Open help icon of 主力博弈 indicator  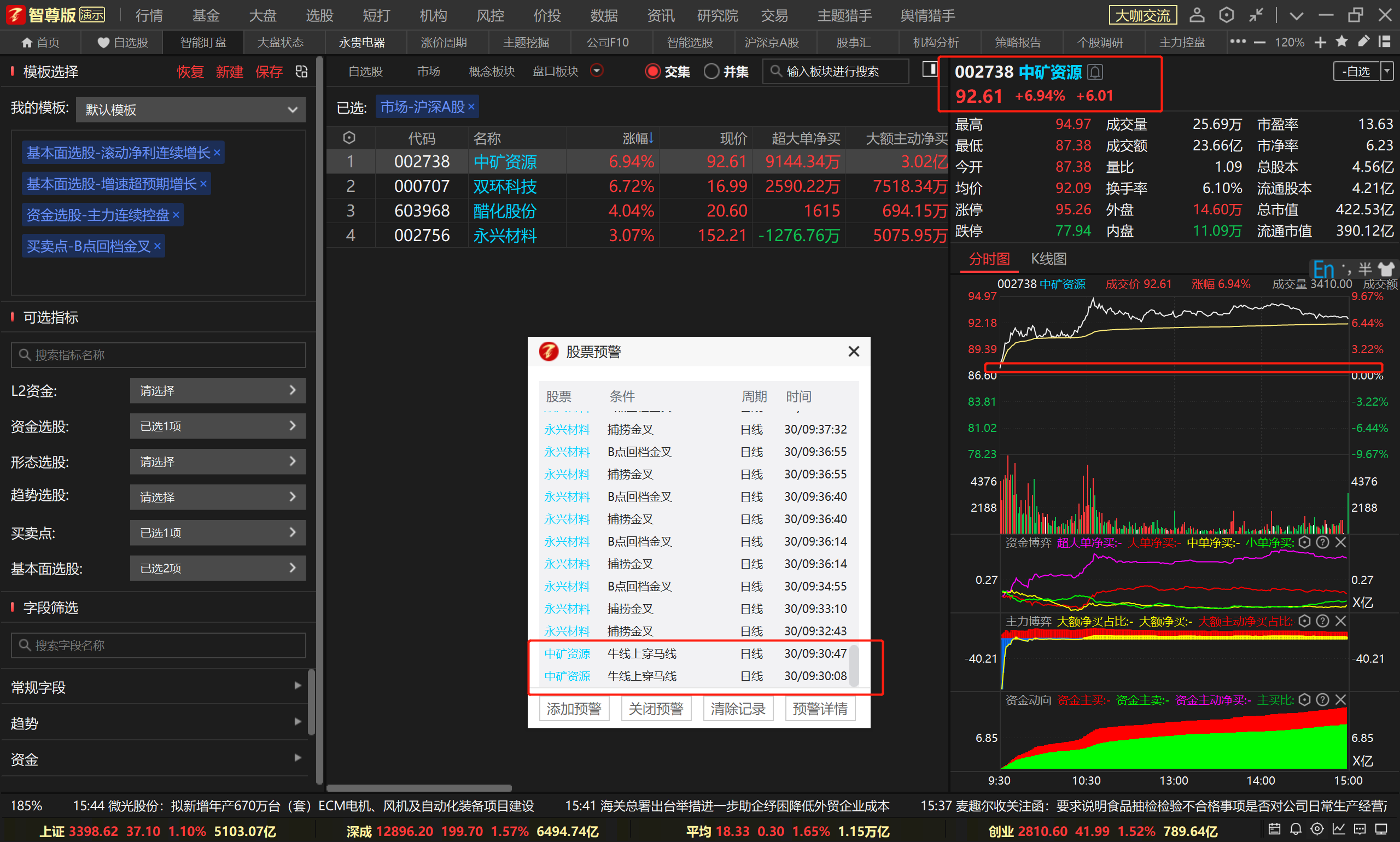pos(1322,621)
